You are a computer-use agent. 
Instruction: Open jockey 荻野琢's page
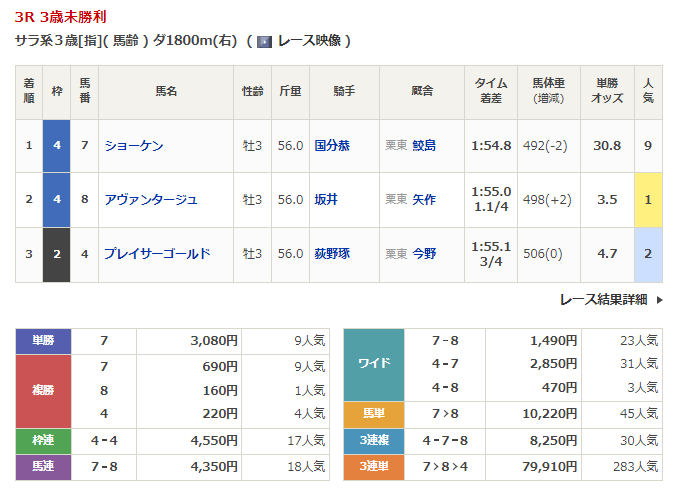pyautogui.click(x=331, y=253)
